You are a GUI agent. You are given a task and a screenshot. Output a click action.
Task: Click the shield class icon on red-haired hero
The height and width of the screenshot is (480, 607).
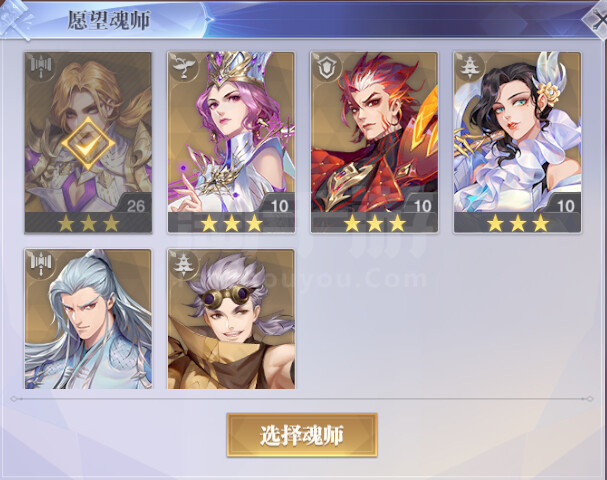(x=326, y=67)
